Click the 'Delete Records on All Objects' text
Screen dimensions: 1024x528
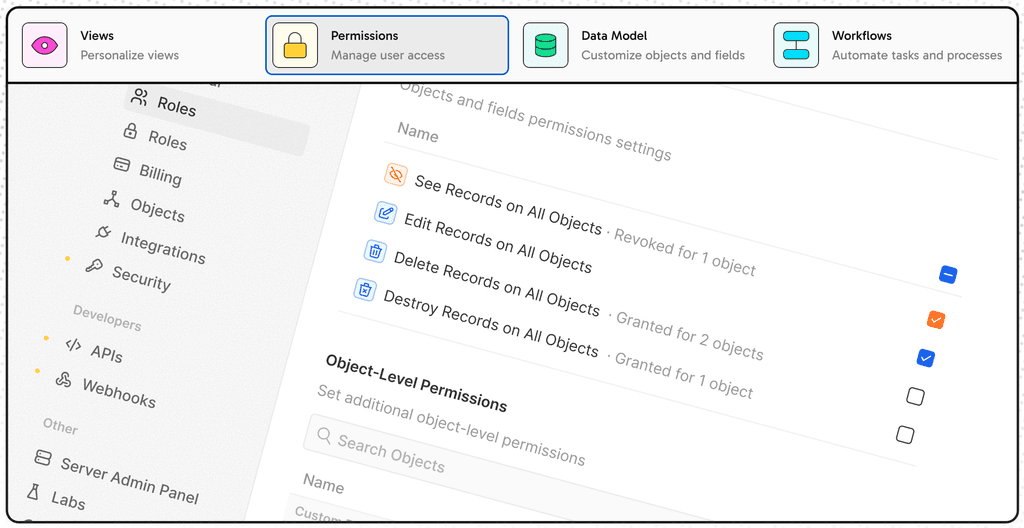496,284
